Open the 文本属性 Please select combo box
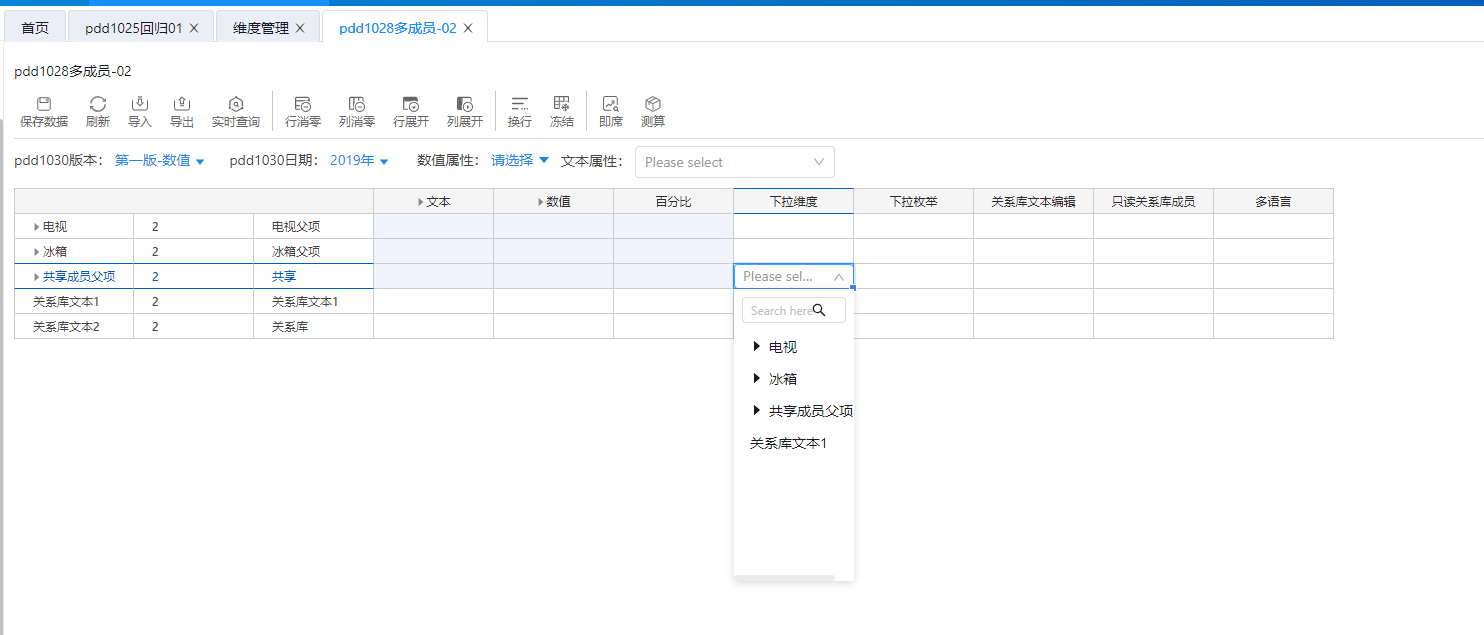The height and width of the screenshot is (635, 1484). [734, 162]
